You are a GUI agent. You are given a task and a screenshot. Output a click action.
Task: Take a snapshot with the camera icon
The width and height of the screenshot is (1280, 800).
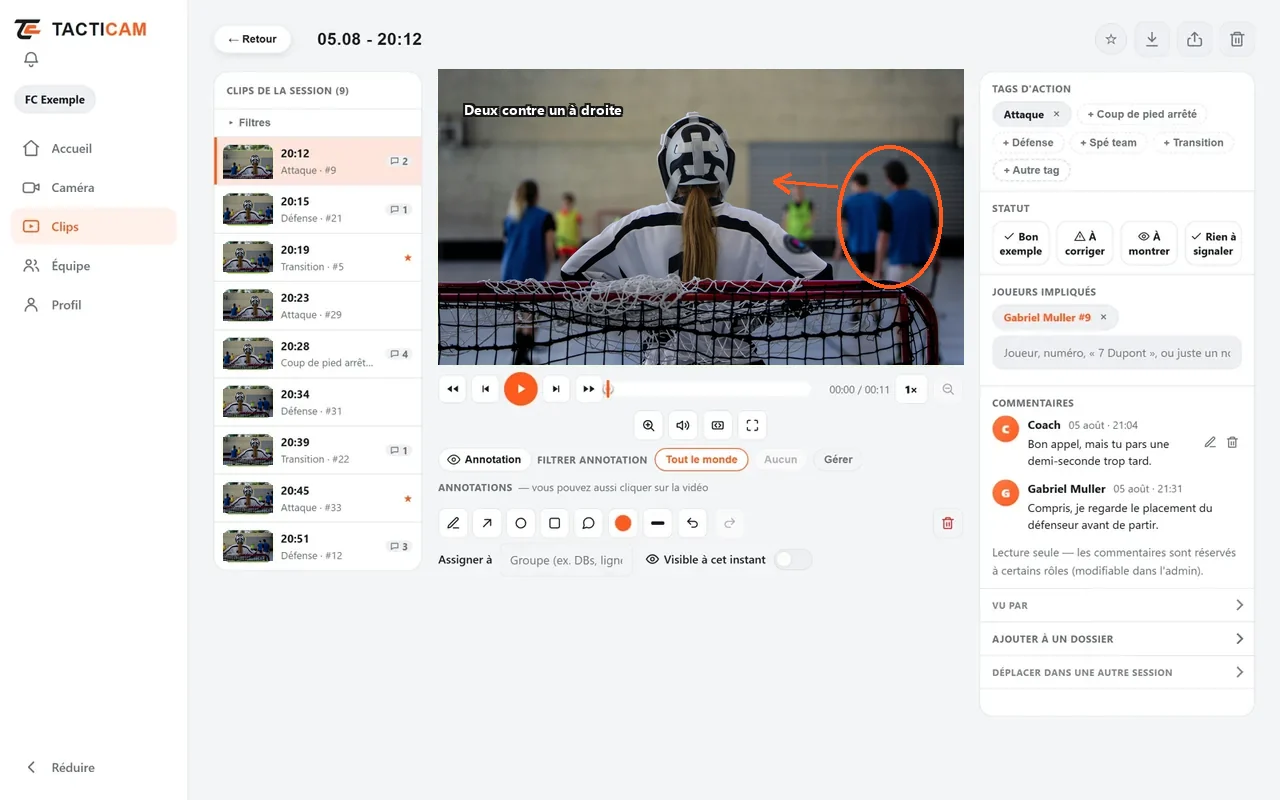click(x=718, y=425)
